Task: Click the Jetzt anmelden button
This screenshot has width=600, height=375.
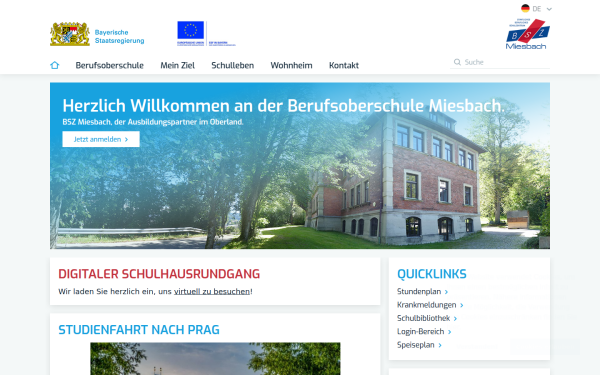Action: [x=101, y=139]
